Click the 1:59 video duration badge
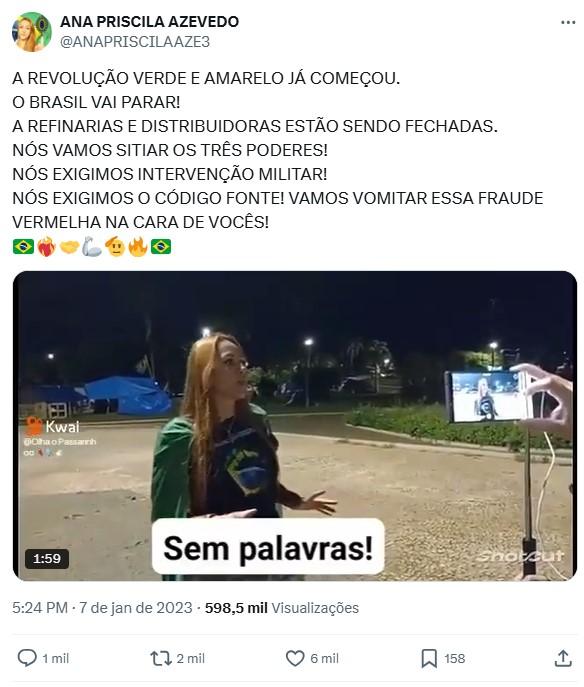The image size is (584, 687). pos(47,559)
